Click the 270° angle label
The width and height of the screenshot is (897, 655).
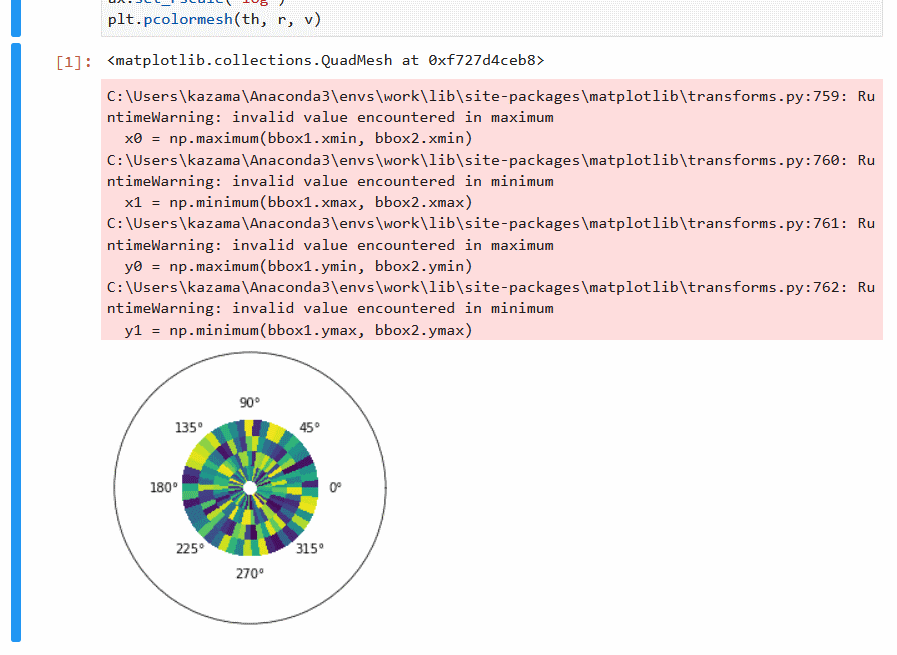[250, 573]
